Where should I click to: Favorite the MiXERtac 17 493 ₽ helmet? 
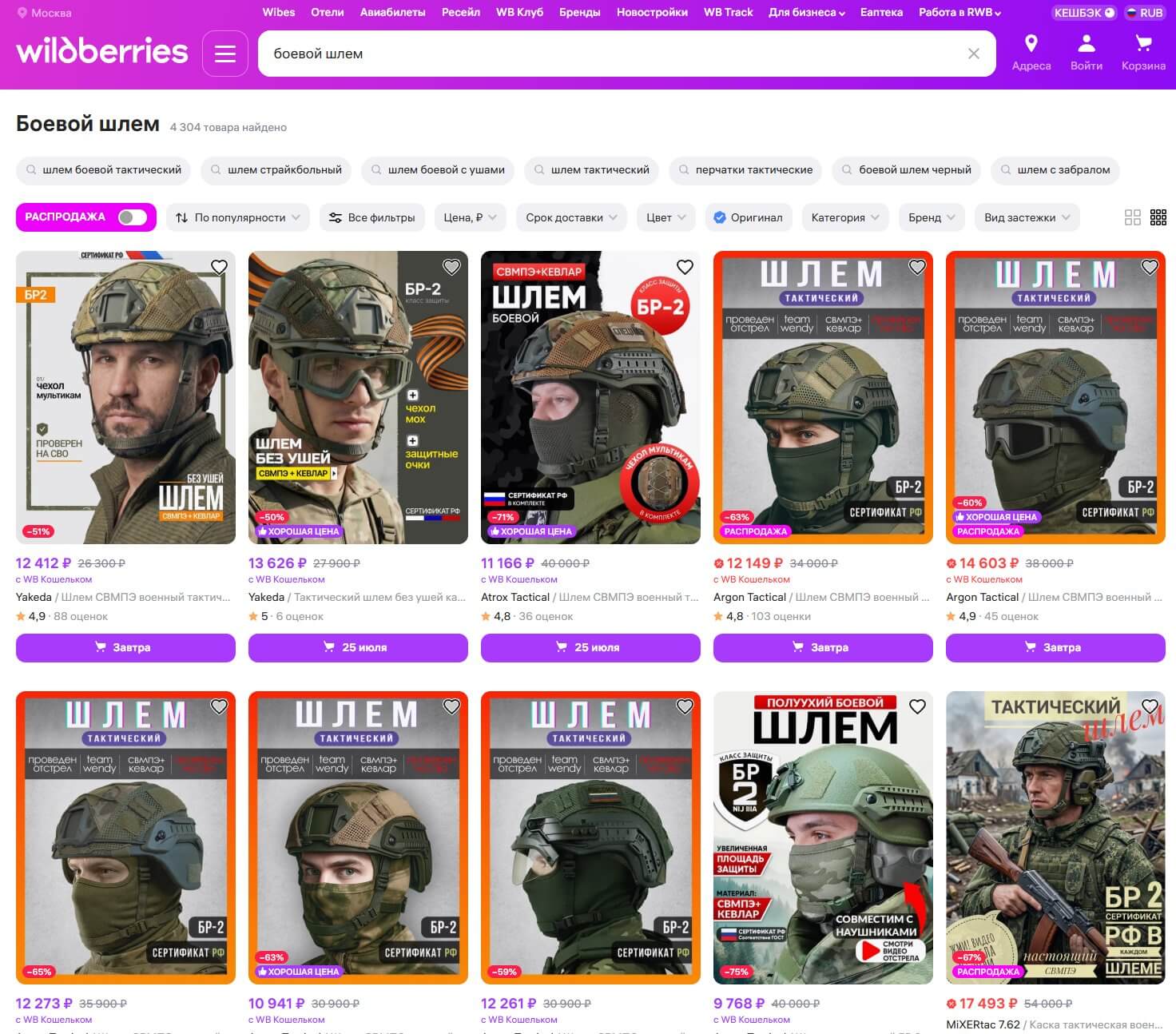coord(1150,706)
